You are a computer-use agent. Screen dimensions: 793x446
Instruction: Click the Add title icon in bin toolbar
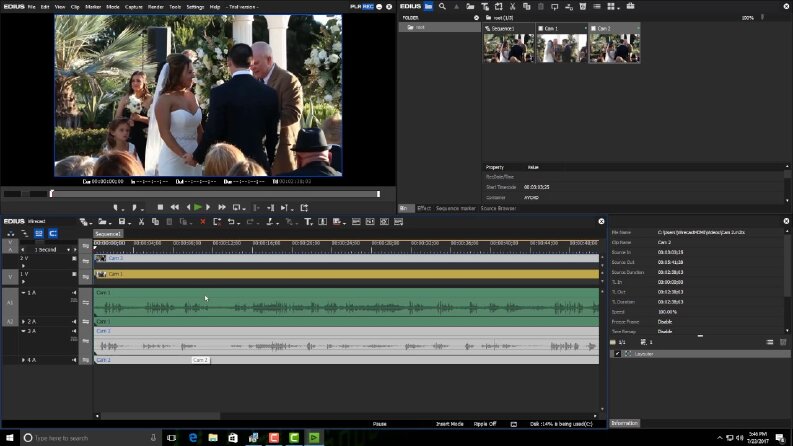tap(484, 6)
